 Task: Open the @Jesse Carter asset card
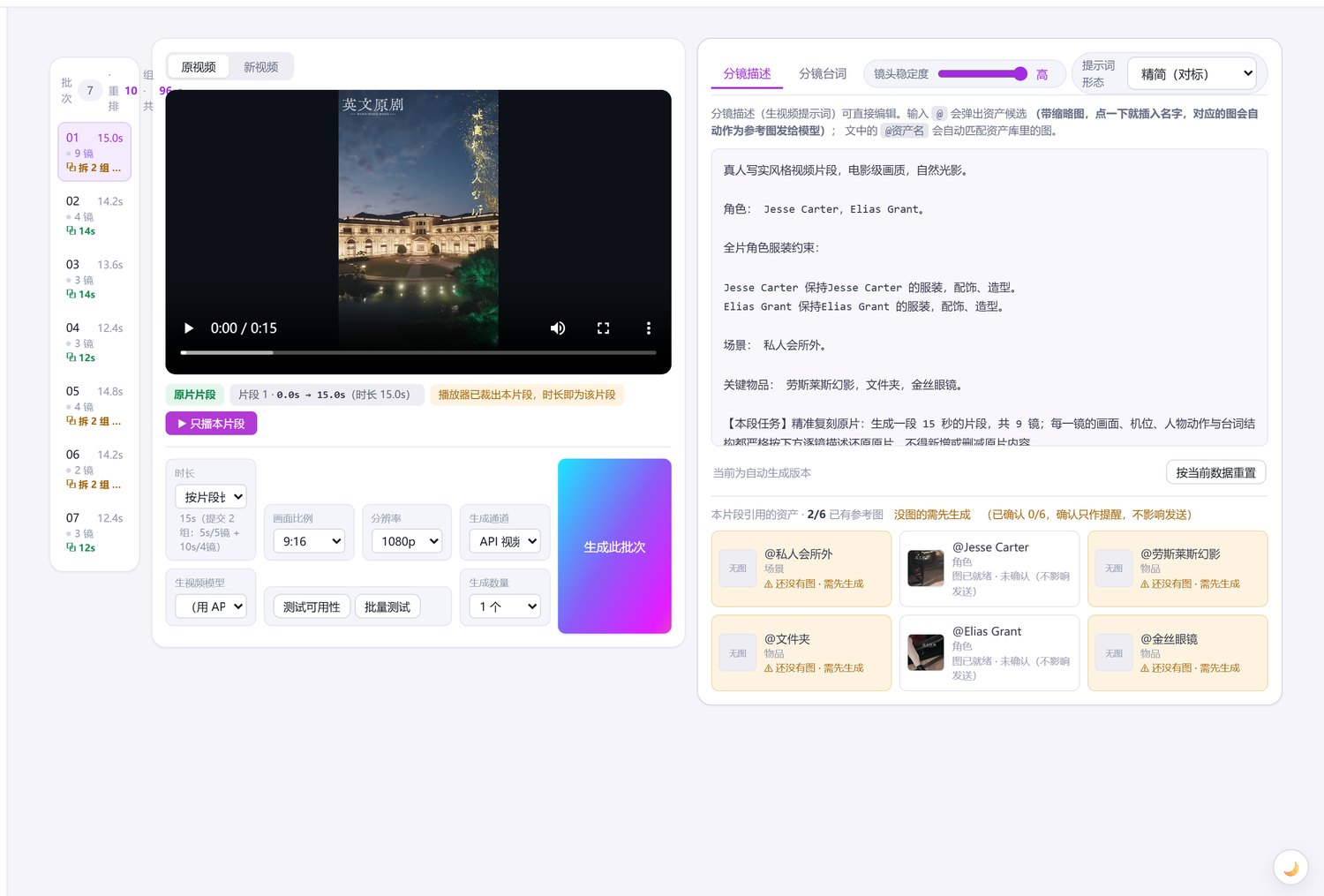point(989,568)
